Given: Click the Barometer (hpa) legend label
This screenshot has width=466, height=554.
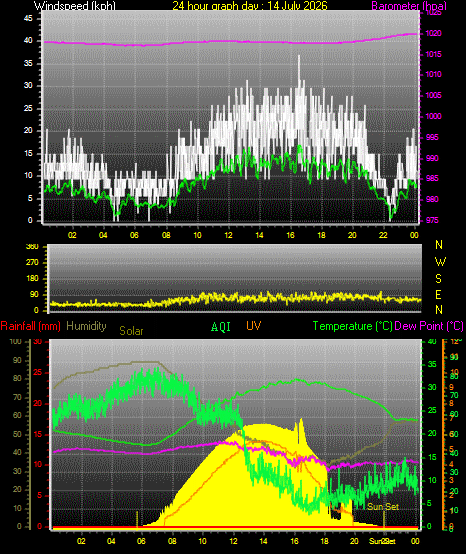Looking at the screenshot, I should (409, 6).
